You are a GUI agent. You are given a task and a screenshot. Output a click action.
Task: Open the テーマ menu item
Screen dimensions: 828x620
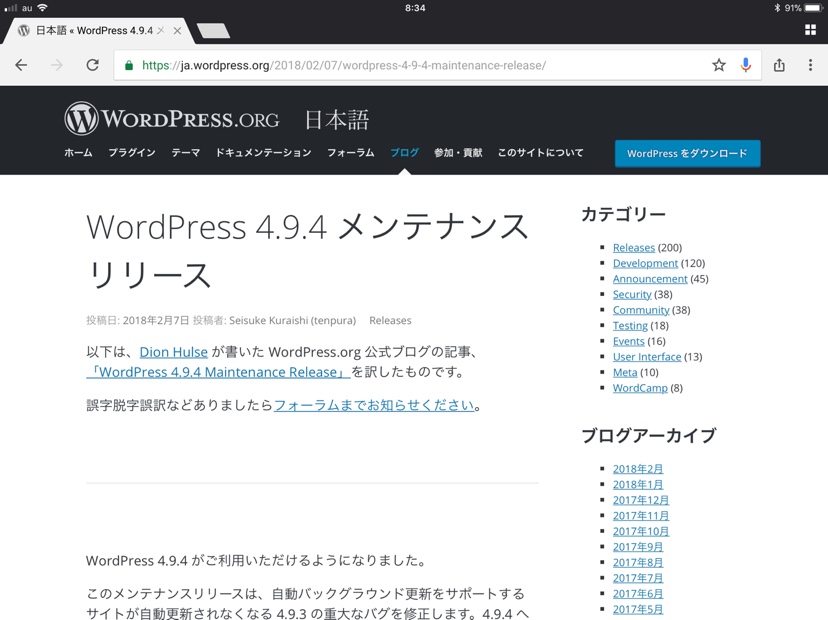pyautogui.click(x=186, y=153)
